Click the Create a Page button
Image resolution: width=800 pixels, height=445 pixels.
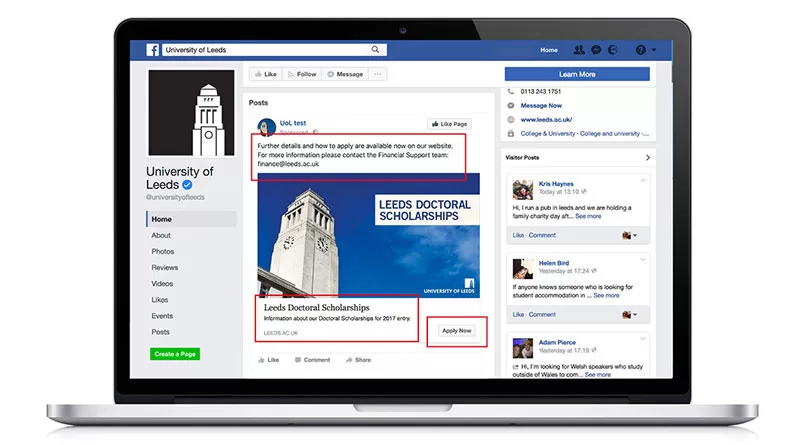pos(175,354)
